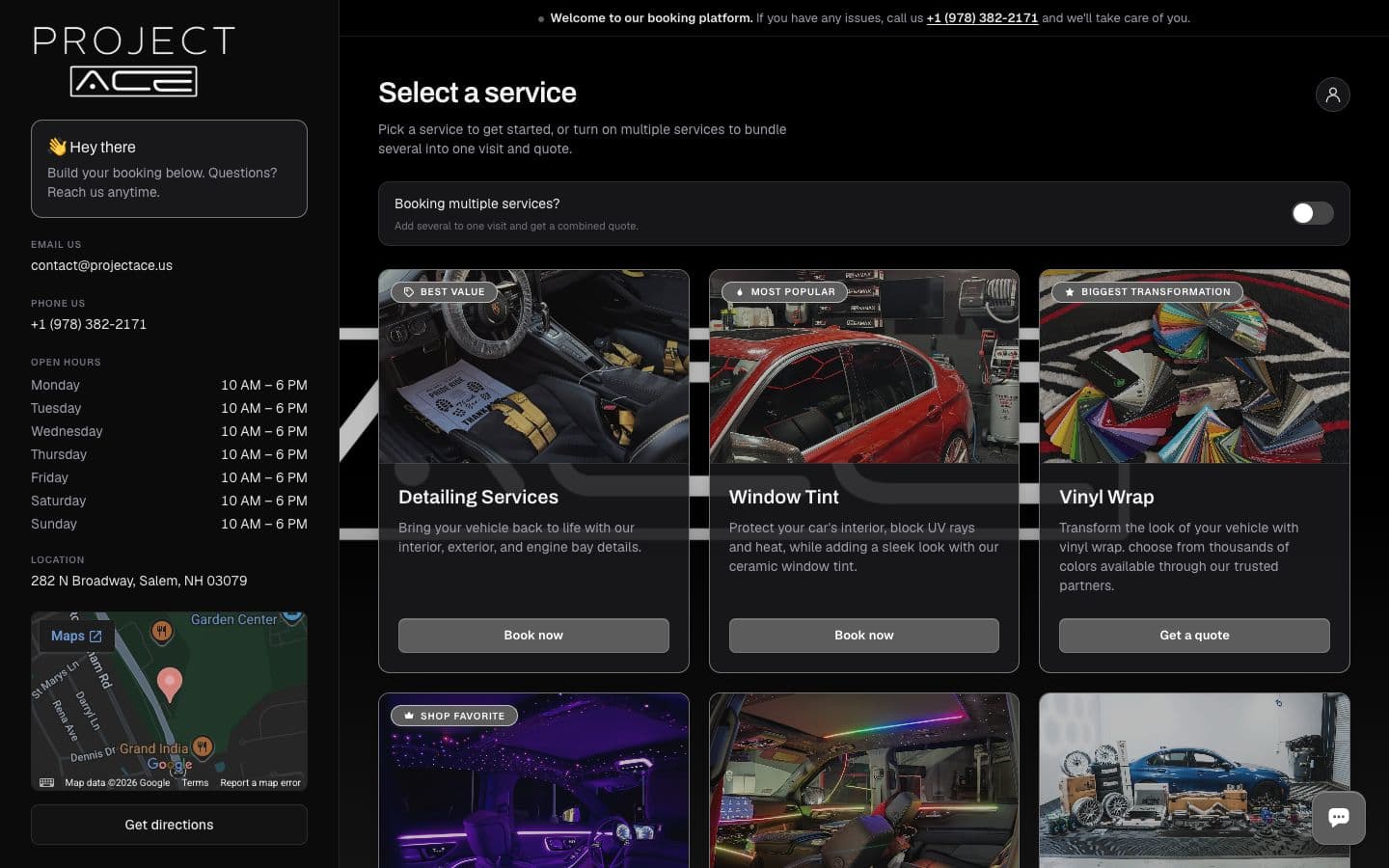This screenshot has width=1389, height=868.
Task: Book now for Detailing Services
Action: (533, 636)
